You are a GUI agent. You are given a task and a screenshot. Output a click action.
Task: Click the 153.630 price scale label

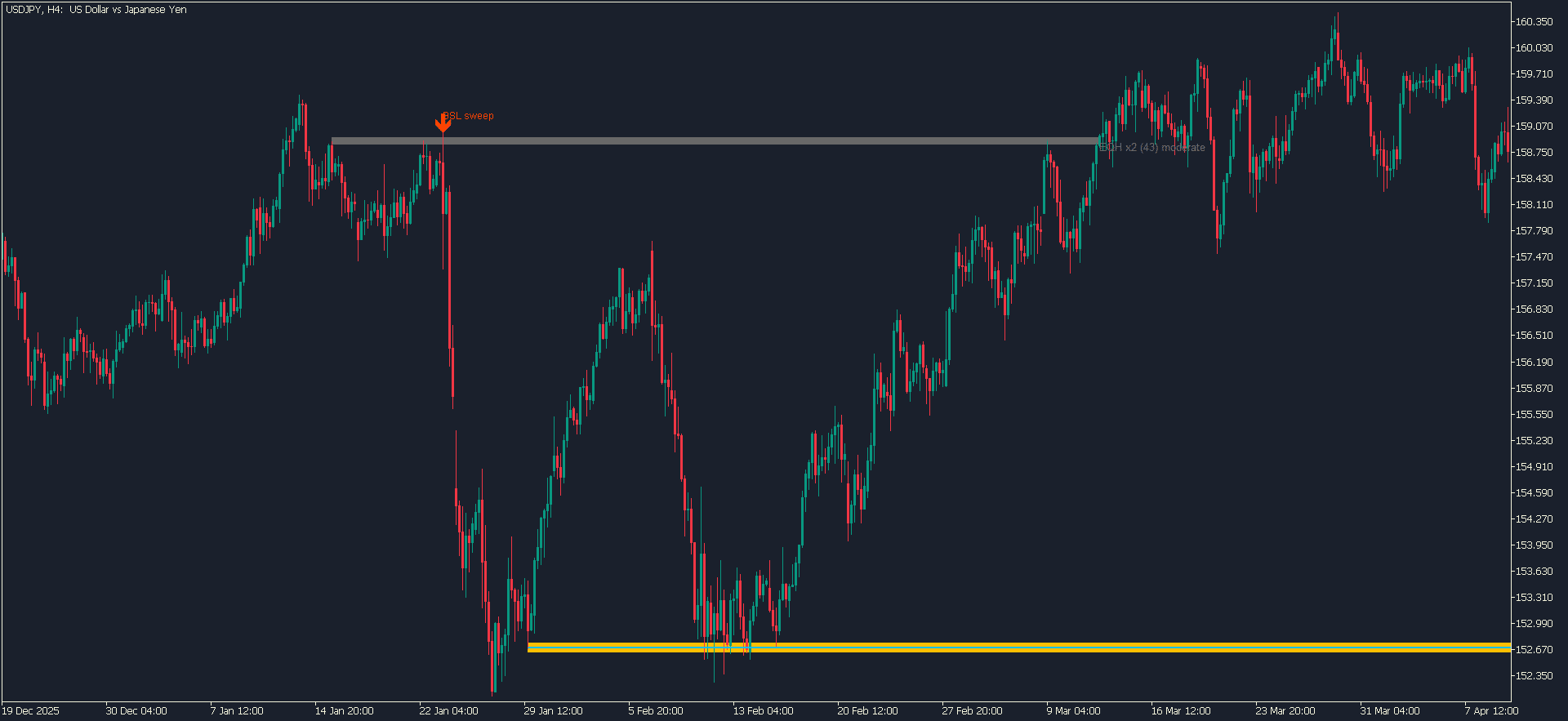point(1534,572)
